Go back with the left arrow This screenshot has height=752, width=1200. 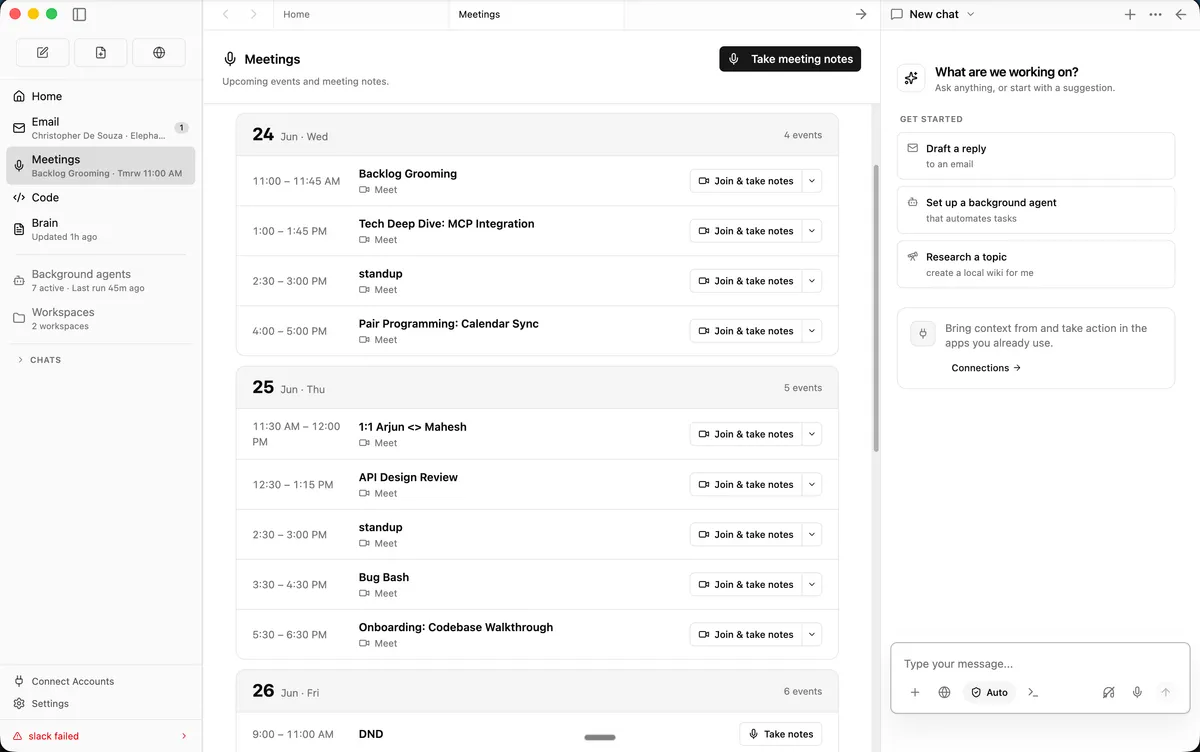[226, 15]
